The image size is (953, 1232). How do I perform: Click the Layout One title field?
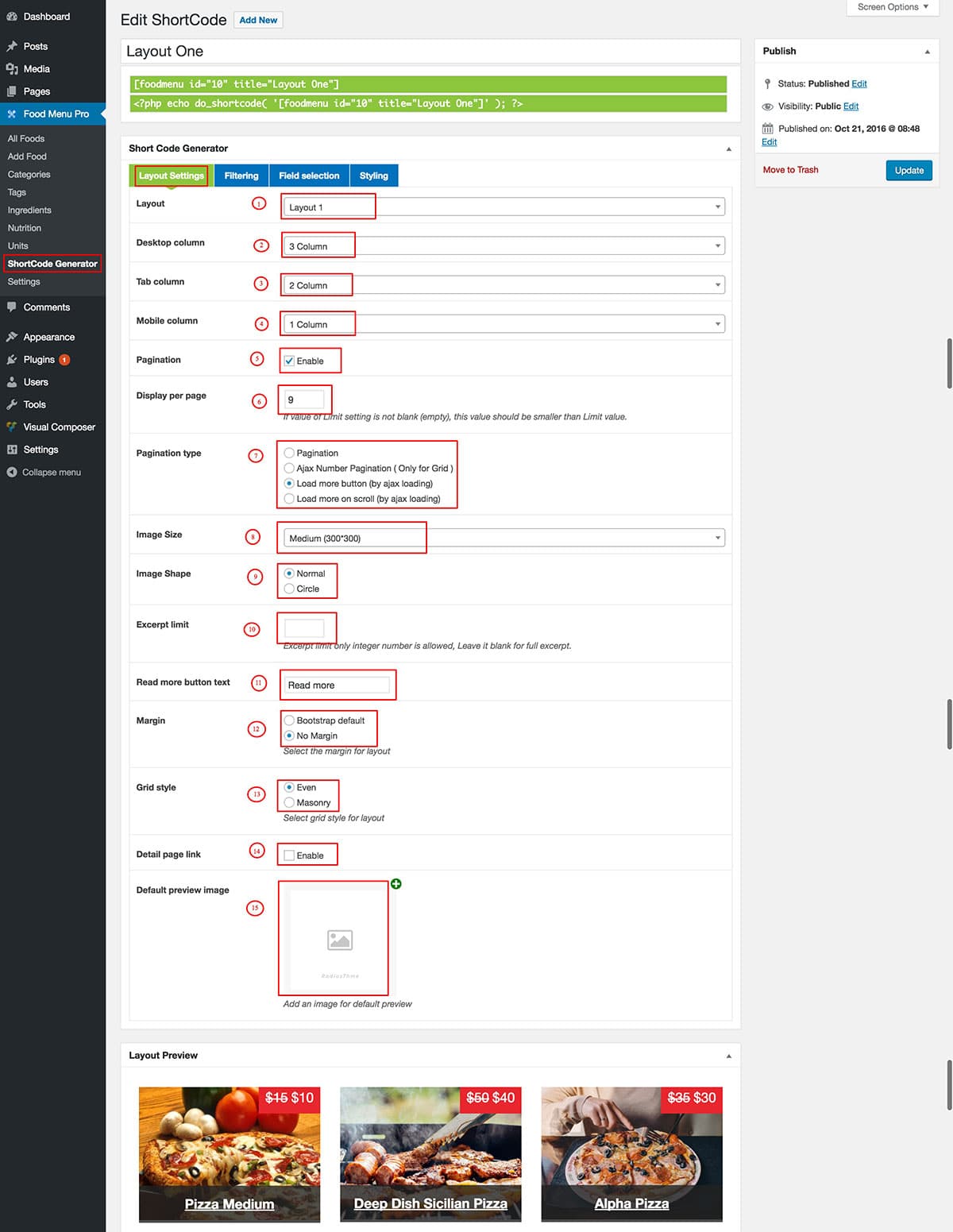point(430,52)
